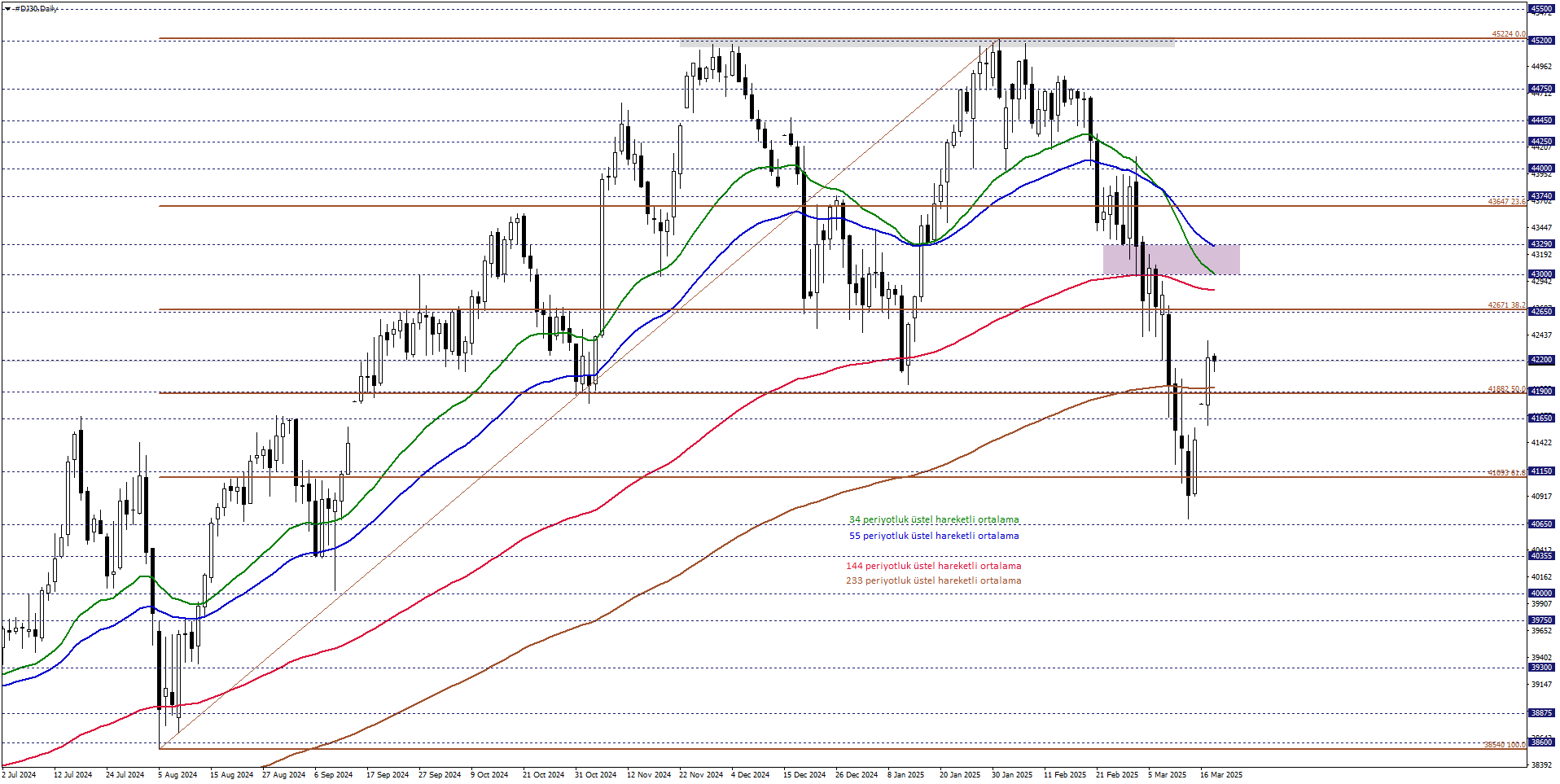Click the Fibonacci 38540 100.0 level label
Viewport: 1560px width, 784px height.
pyautogui.click(x=1505, y=745)
